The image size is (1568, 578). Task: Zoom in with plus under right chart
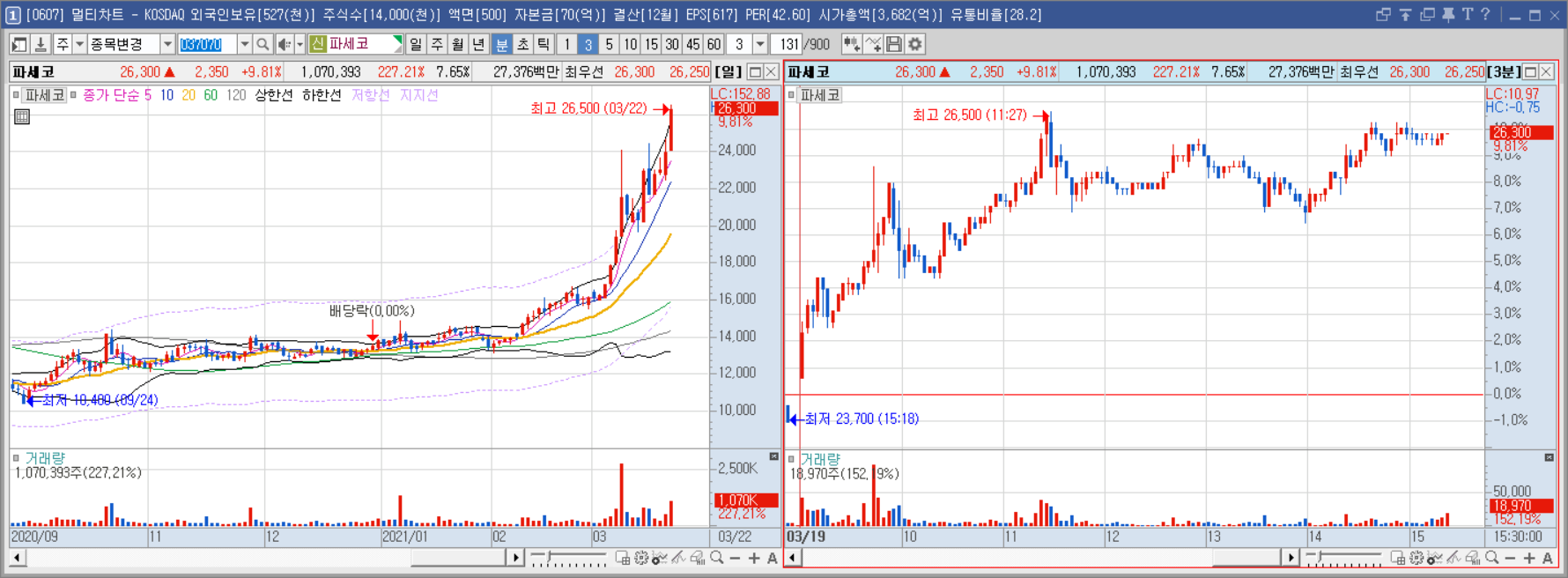(1529, 559)
